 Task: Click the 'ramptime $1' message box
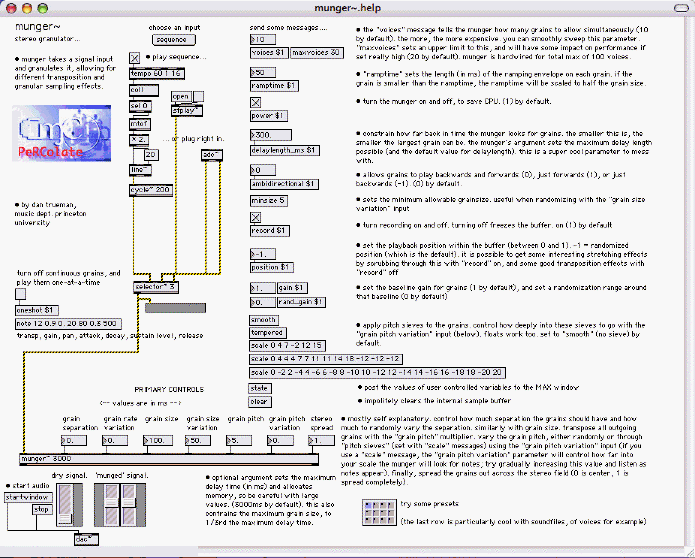tap(274, 86)
